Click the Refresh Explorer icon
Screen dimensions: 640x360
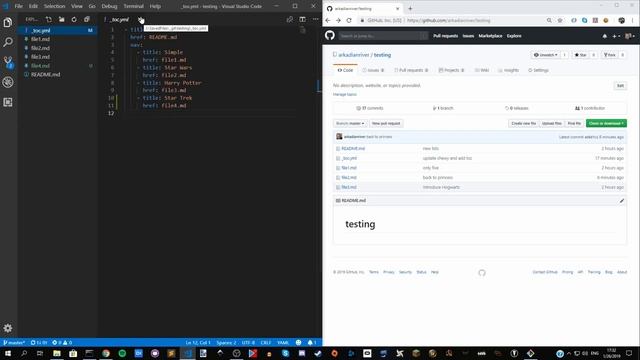pos(74,19)
